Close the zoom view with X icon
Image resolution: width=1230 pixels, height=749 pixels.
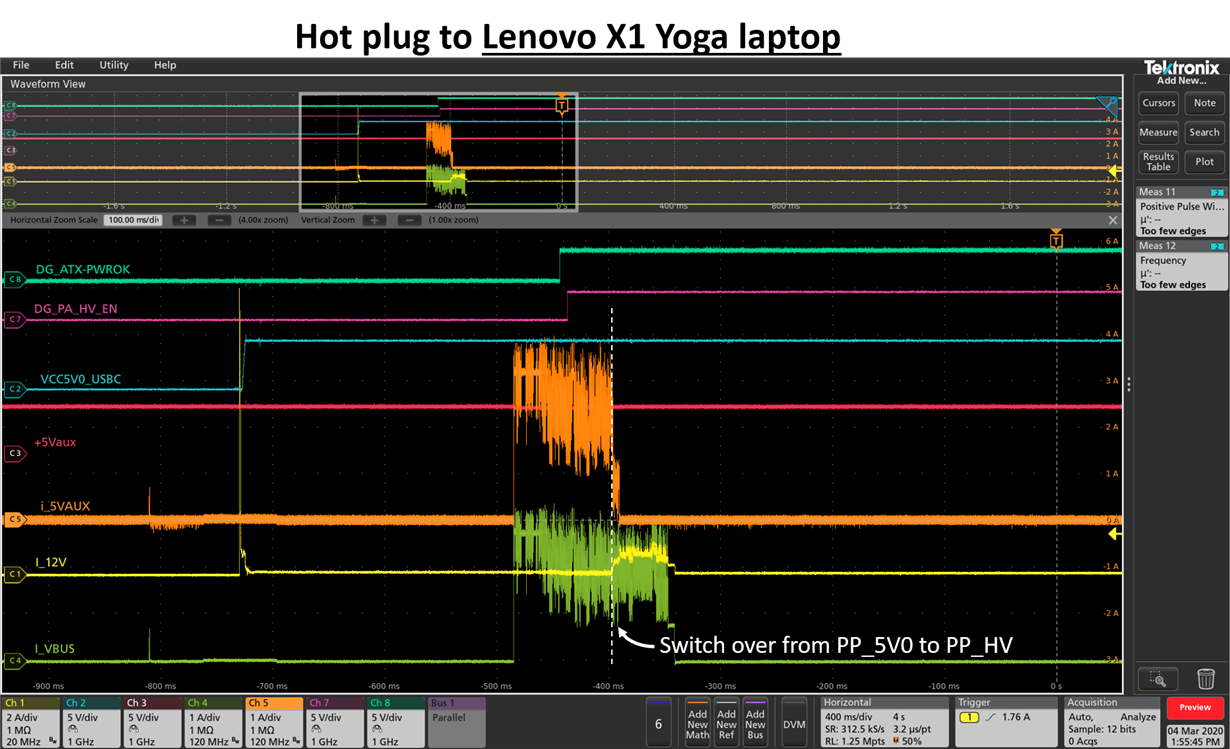[1113, 220]
